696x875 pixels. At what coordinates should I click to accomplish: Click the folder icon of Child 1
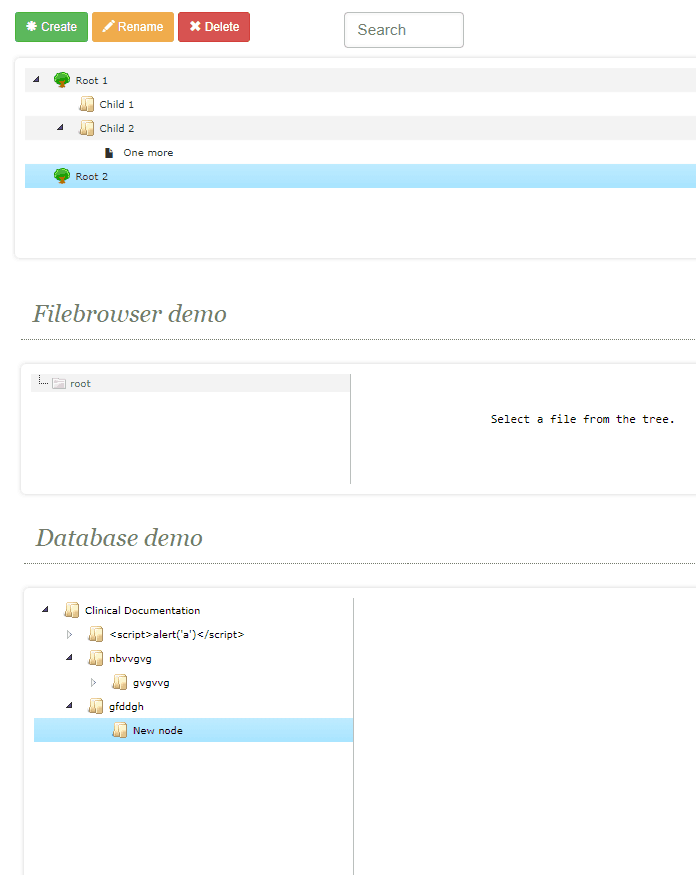click(87, 104)
